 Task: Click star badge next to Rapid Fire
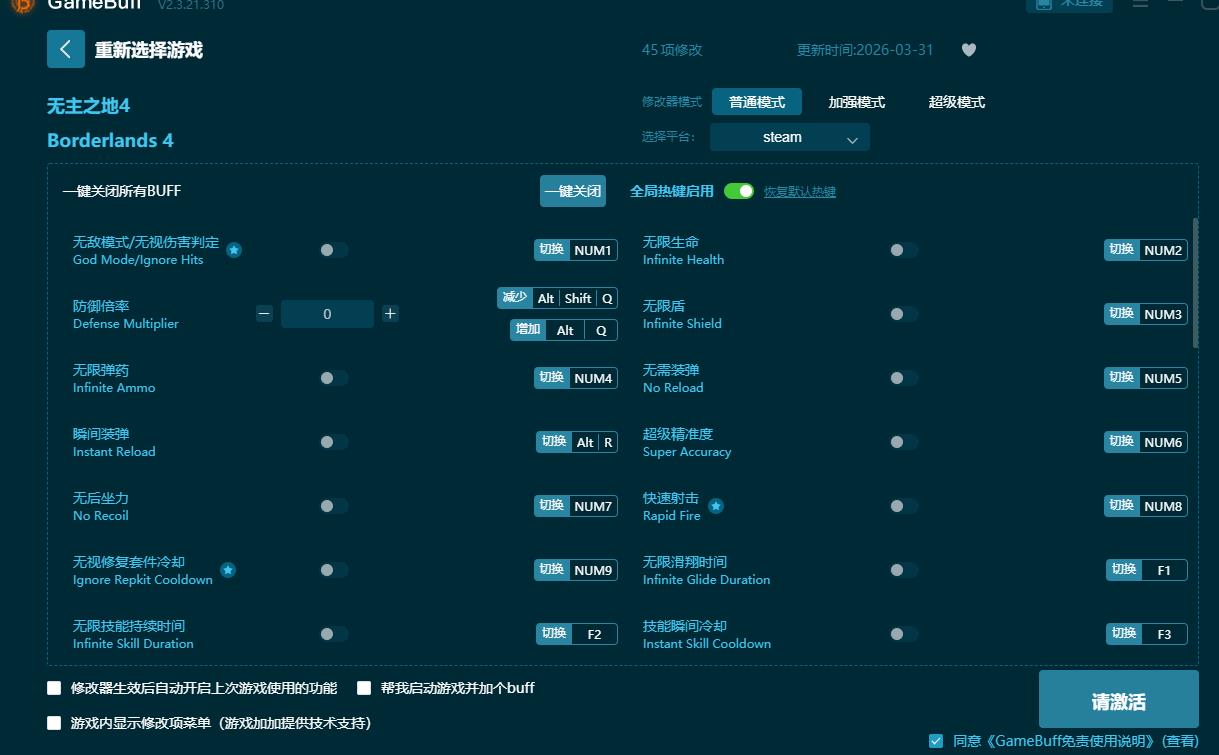tap(716, 506)
